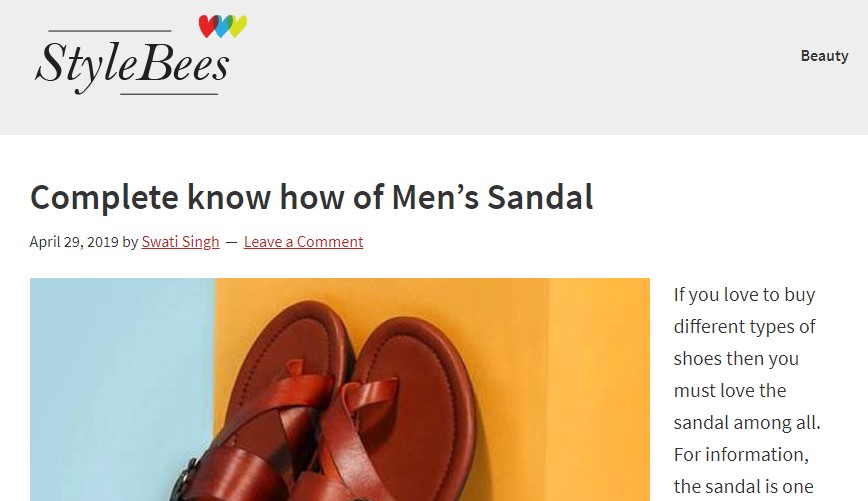Follow the Leave a Comment link
Viewport: 868px width, 501px height.
click(x=303, y=242)
